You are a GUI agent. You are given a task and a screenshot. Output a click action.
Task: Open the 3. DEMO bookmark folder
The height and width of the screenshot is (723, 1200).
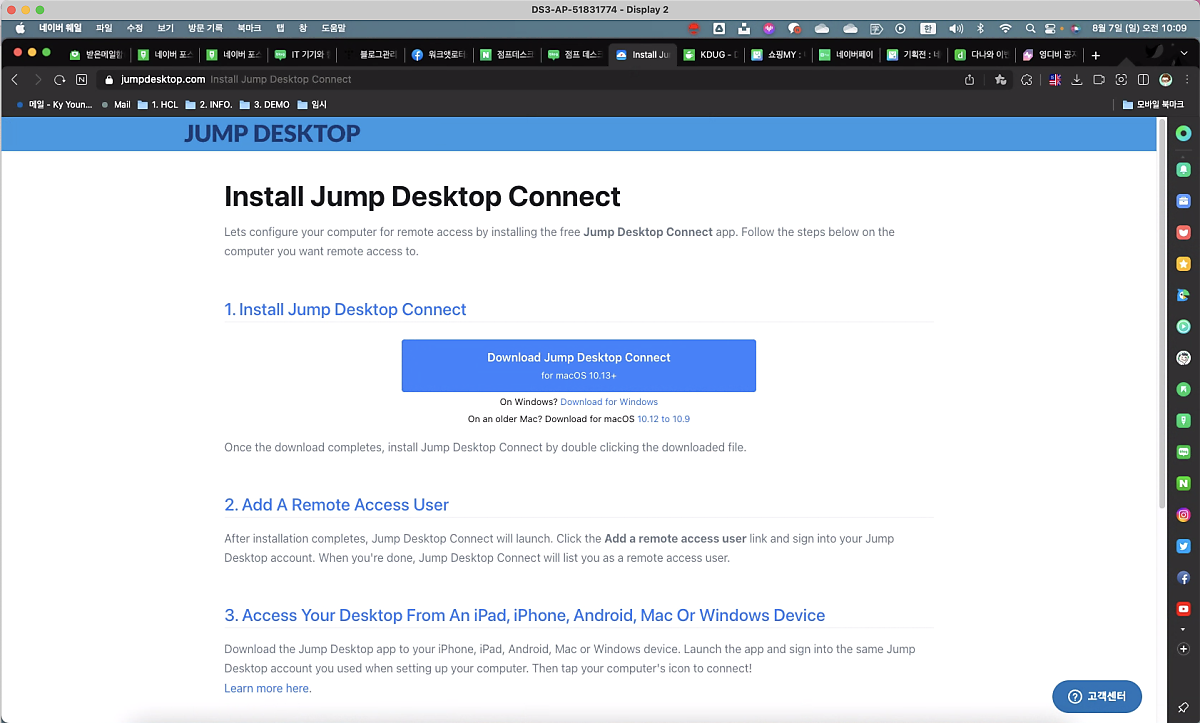point(265,104)
